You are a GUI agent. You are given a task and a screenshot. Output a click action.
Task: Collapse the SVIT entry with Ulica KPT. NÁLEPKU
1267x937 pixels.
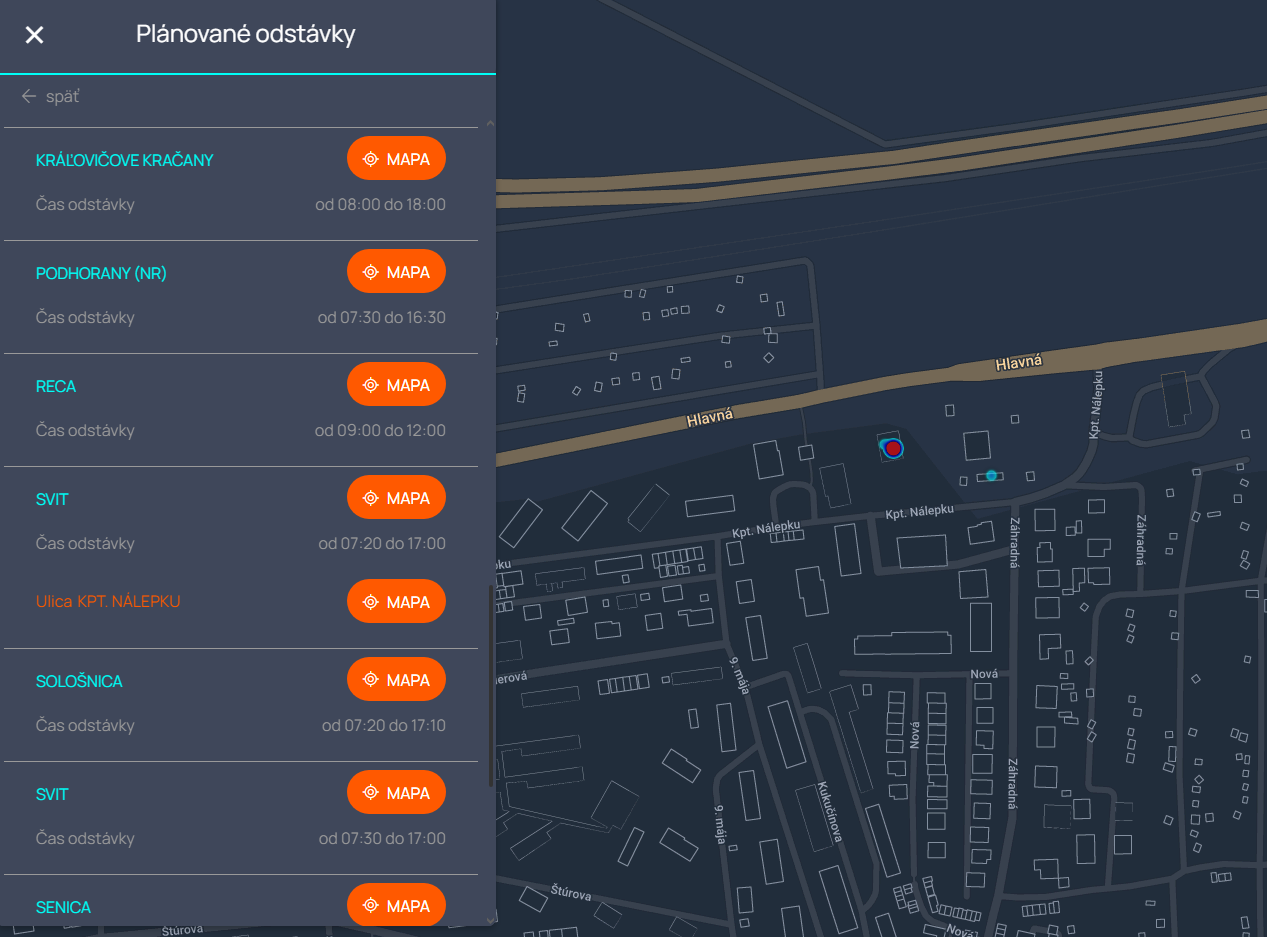pyautogui.click(x=52, y=499)
